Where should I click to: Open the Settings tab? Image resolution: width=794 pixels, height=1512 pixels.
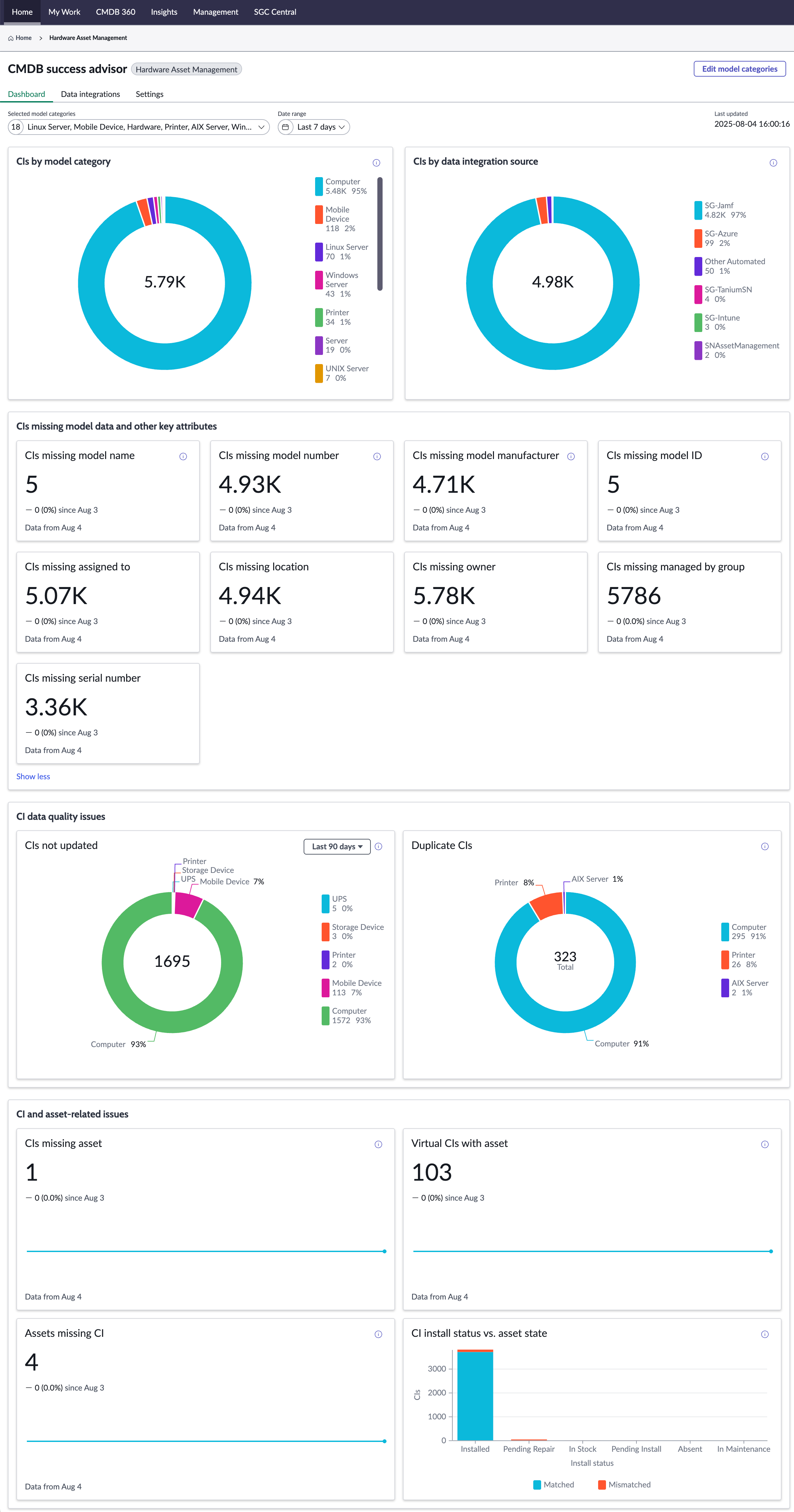coord(150,94)
